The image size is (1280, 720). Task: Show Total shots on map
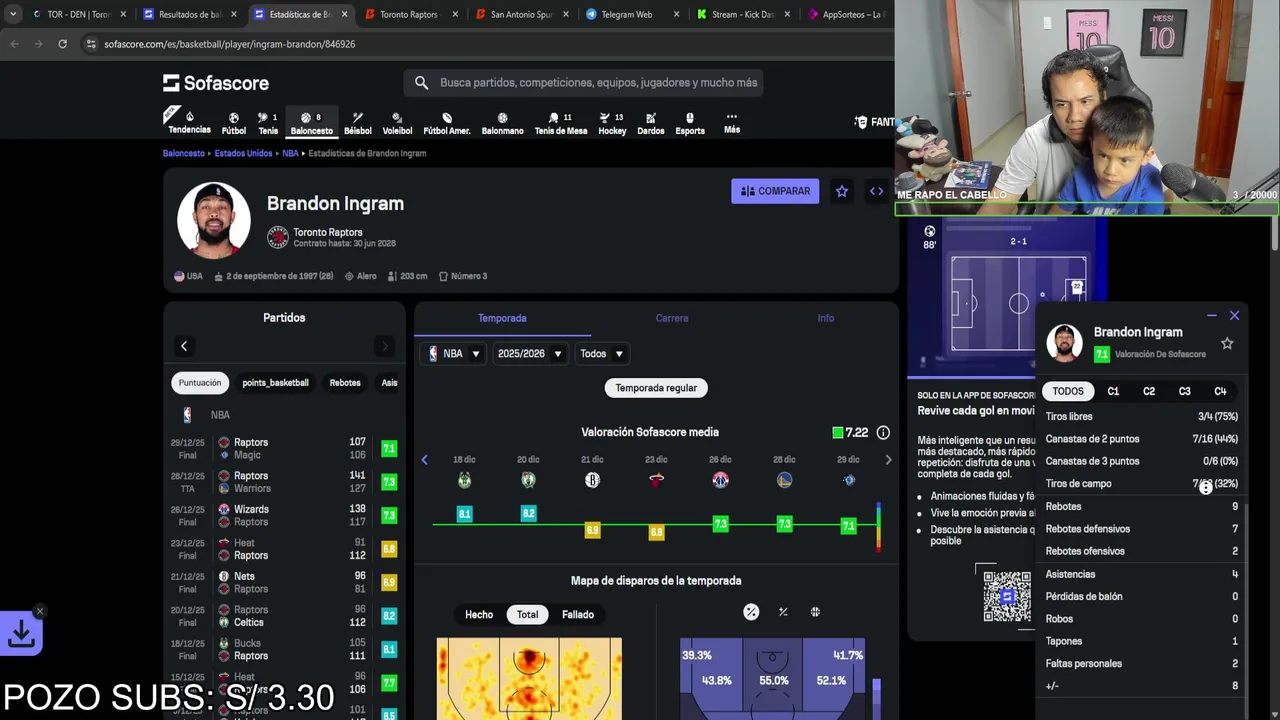tap(527, 615)
